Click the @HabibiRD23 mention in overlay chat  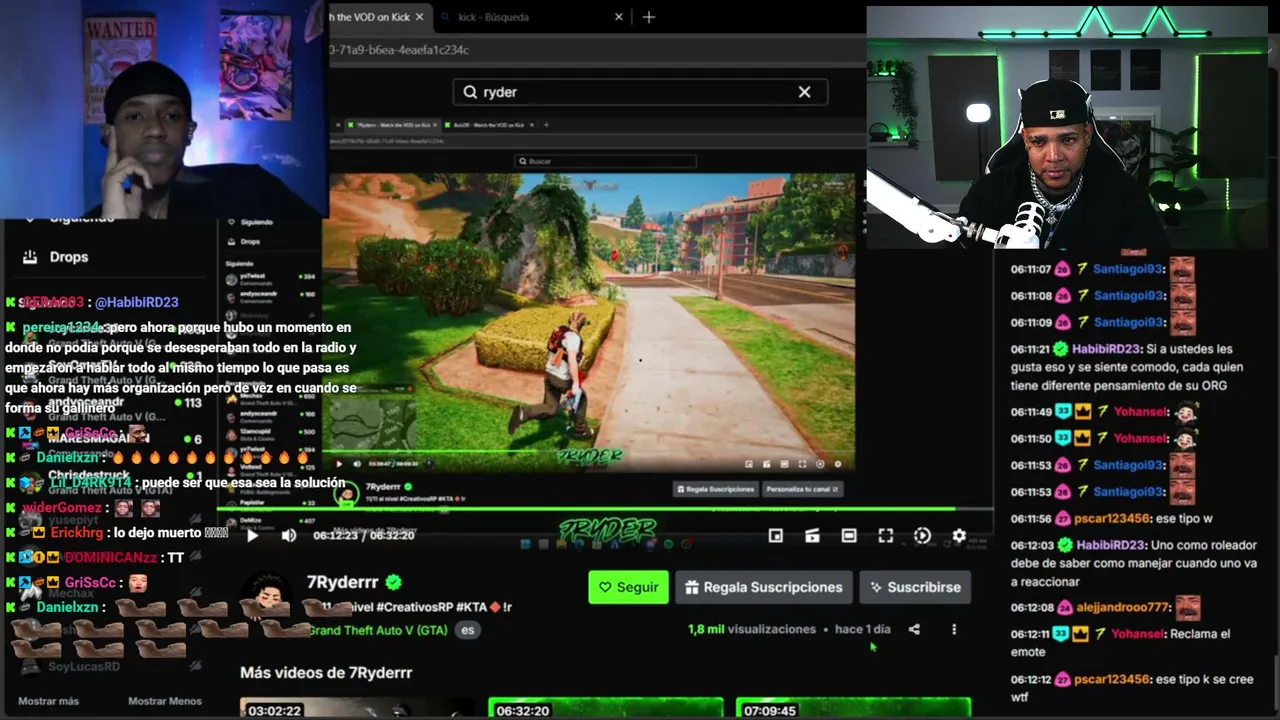pos(137,302)
